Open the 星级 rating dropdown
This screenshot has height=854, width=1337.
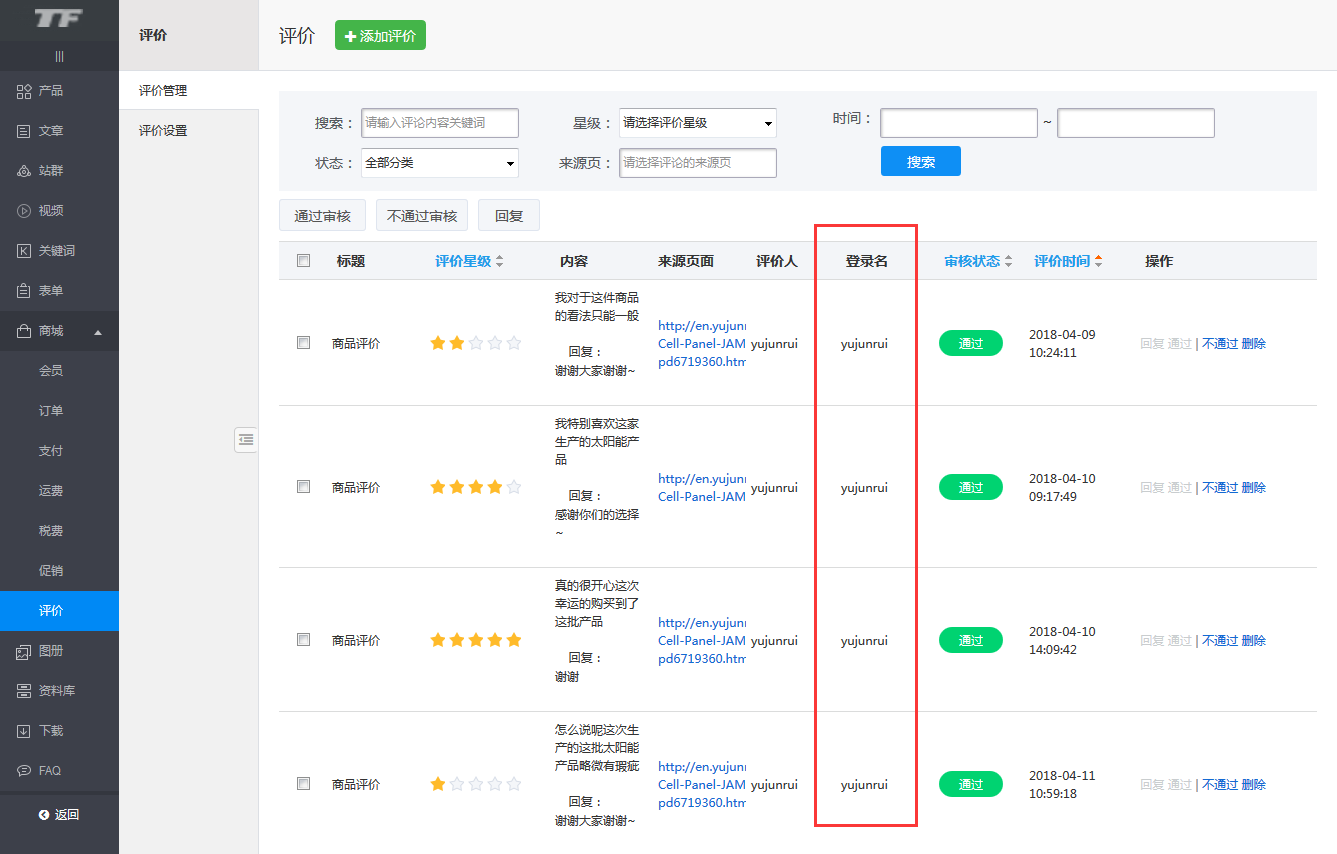coord(697,123)
